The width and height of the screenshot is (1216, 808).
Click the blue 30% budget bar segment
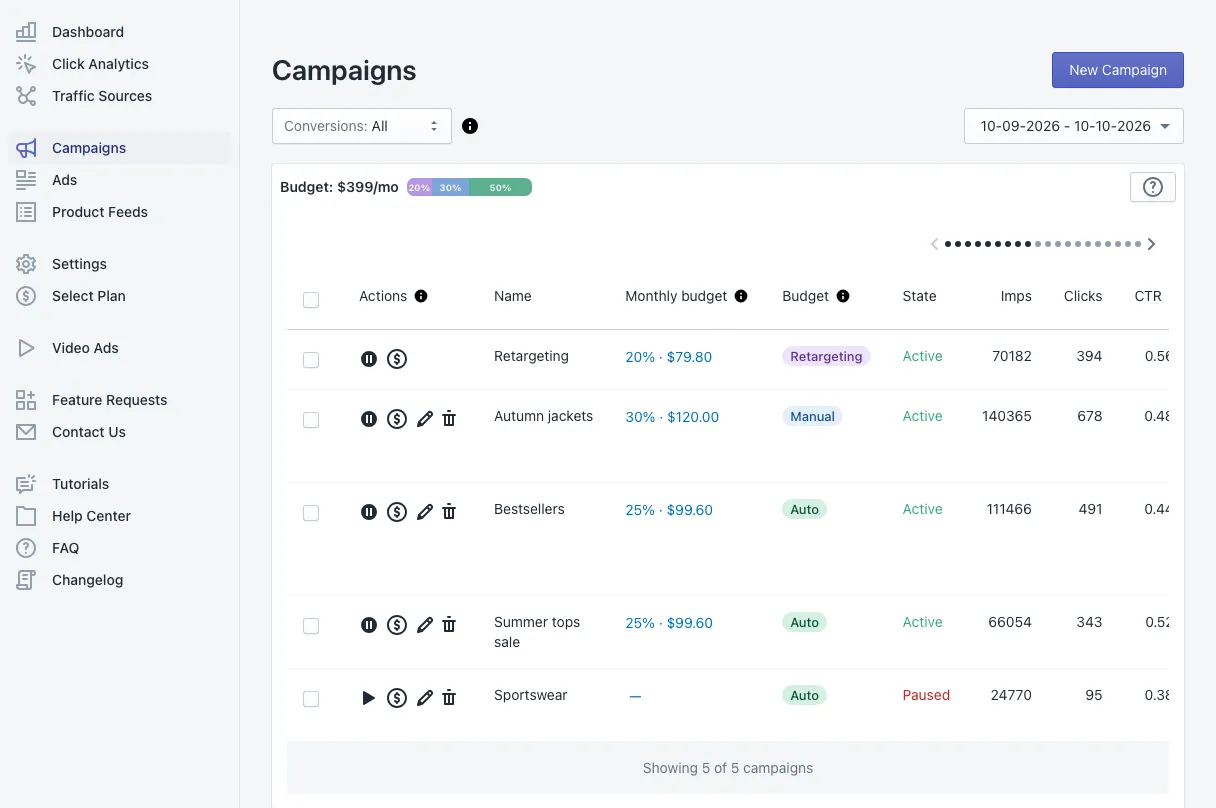(450, 187)
